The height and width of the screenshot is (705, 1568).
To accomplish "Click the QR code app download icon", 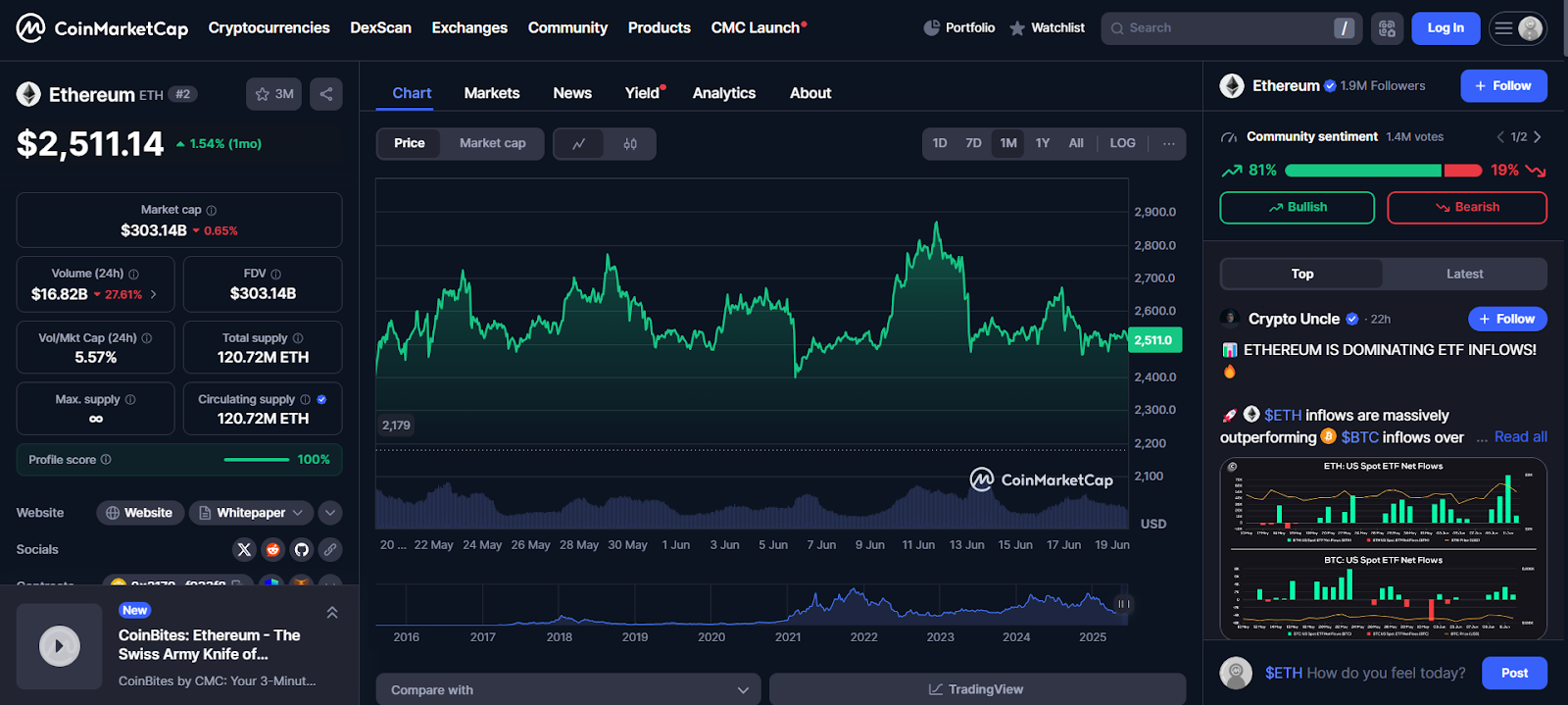I will [1387, 28].
